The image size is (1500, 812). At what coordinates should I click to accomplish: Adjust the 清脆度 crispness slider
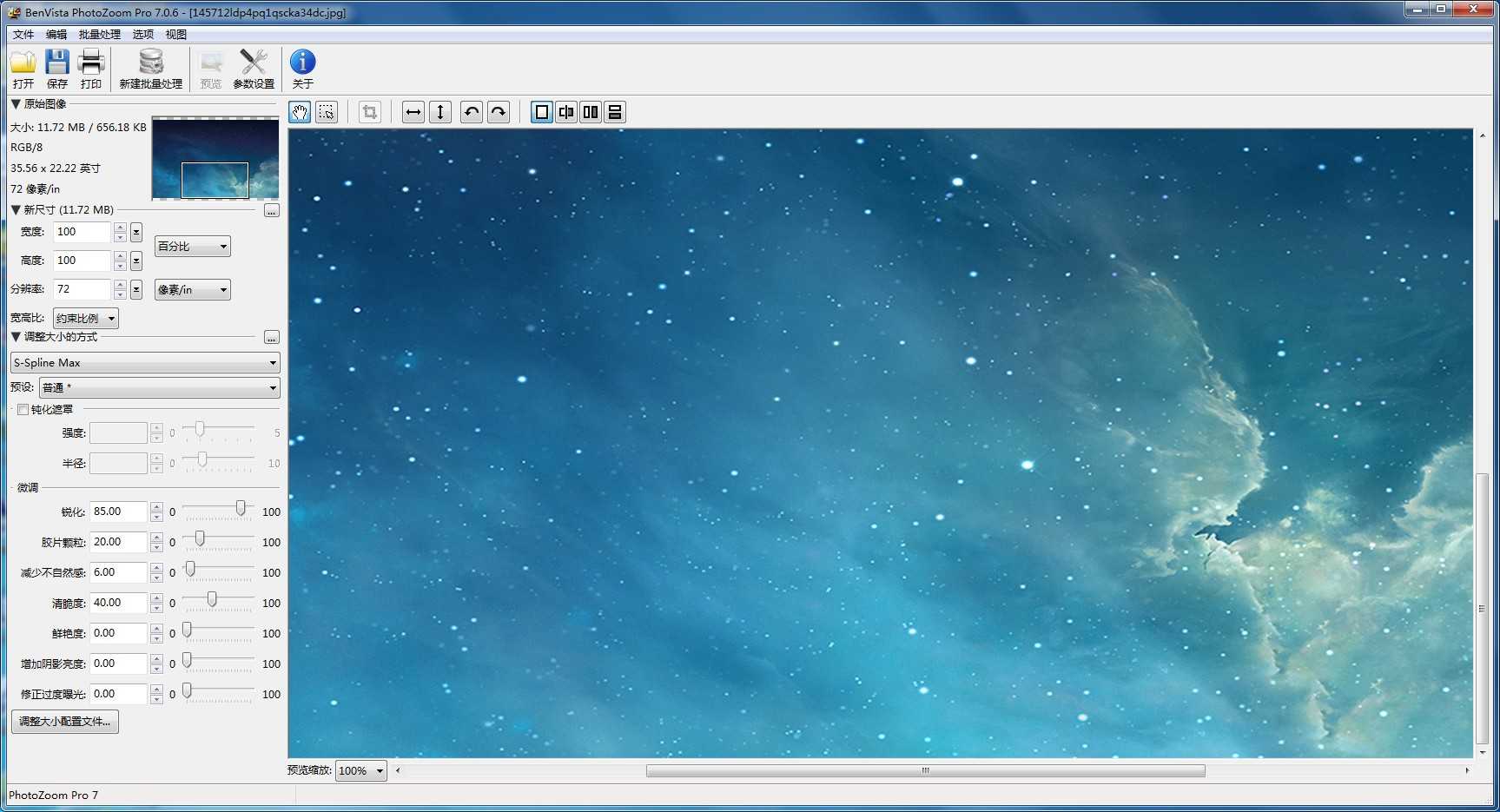[212, 600]
